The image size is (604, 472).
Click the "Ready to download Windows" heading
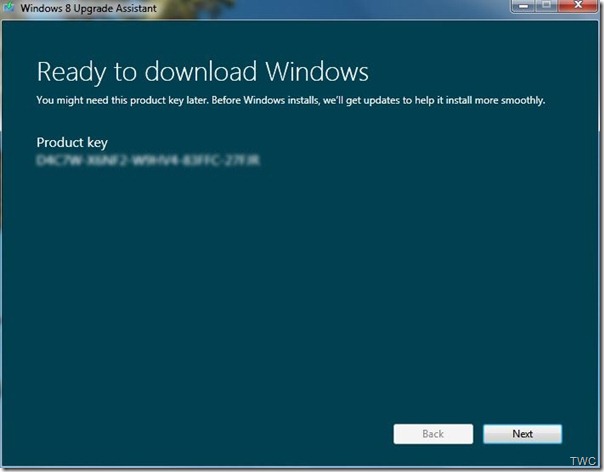click(203, 72)
